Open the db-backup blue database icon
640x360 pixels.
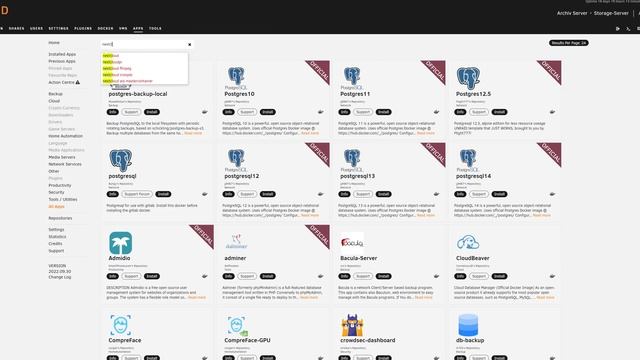468,325
